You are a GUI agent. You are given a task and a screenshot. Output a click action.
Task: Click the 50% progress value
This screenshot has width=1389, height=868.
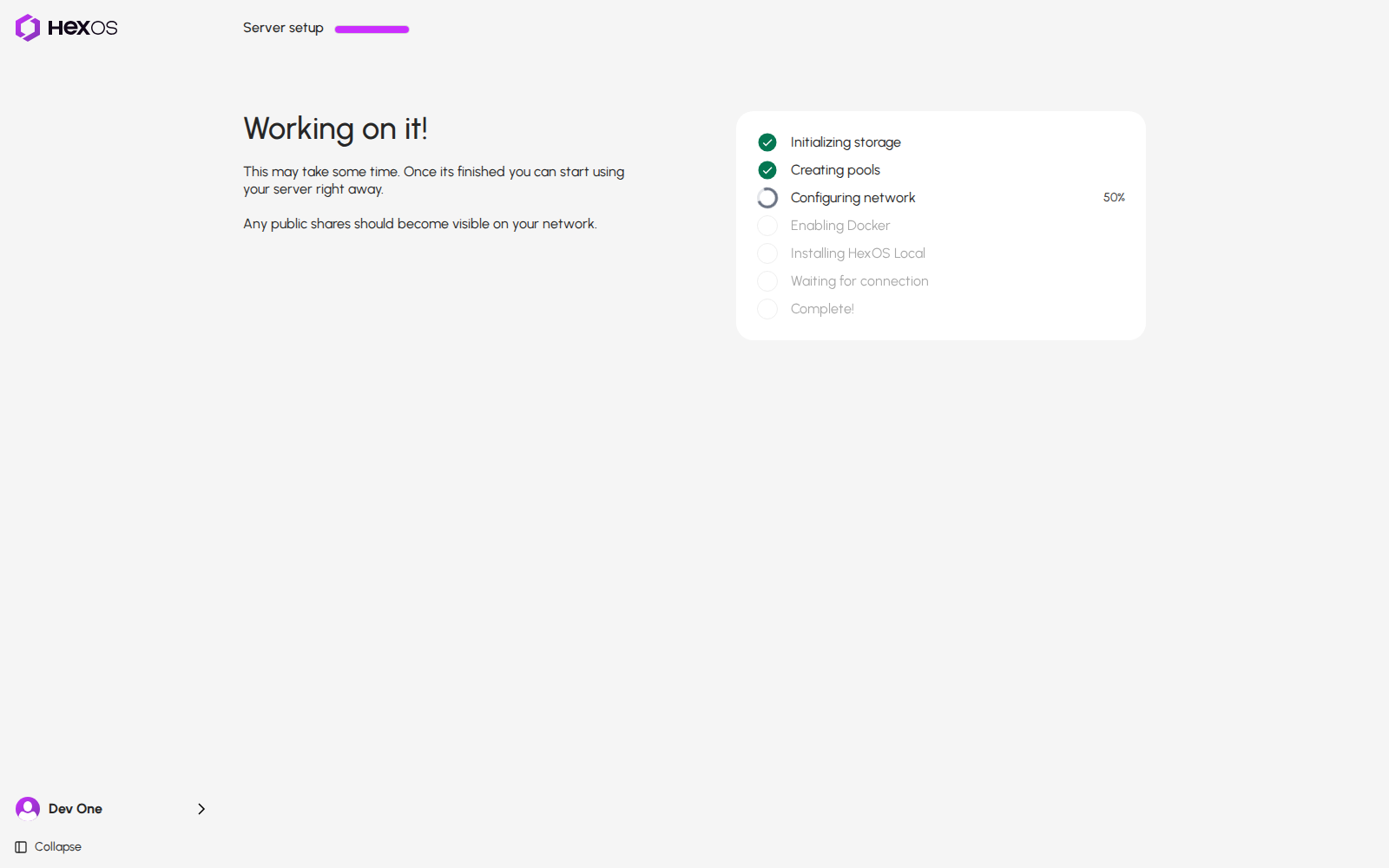point(1114,198)
